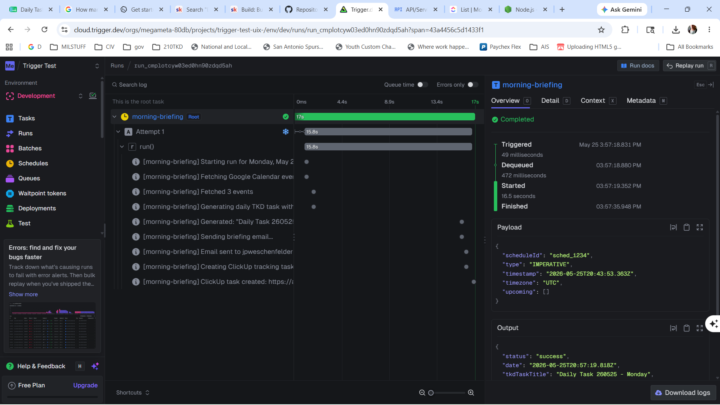This screenshot has width=720, height=405.
Task: Collapse the morning-briefing root task row
Action: (114, 117)
